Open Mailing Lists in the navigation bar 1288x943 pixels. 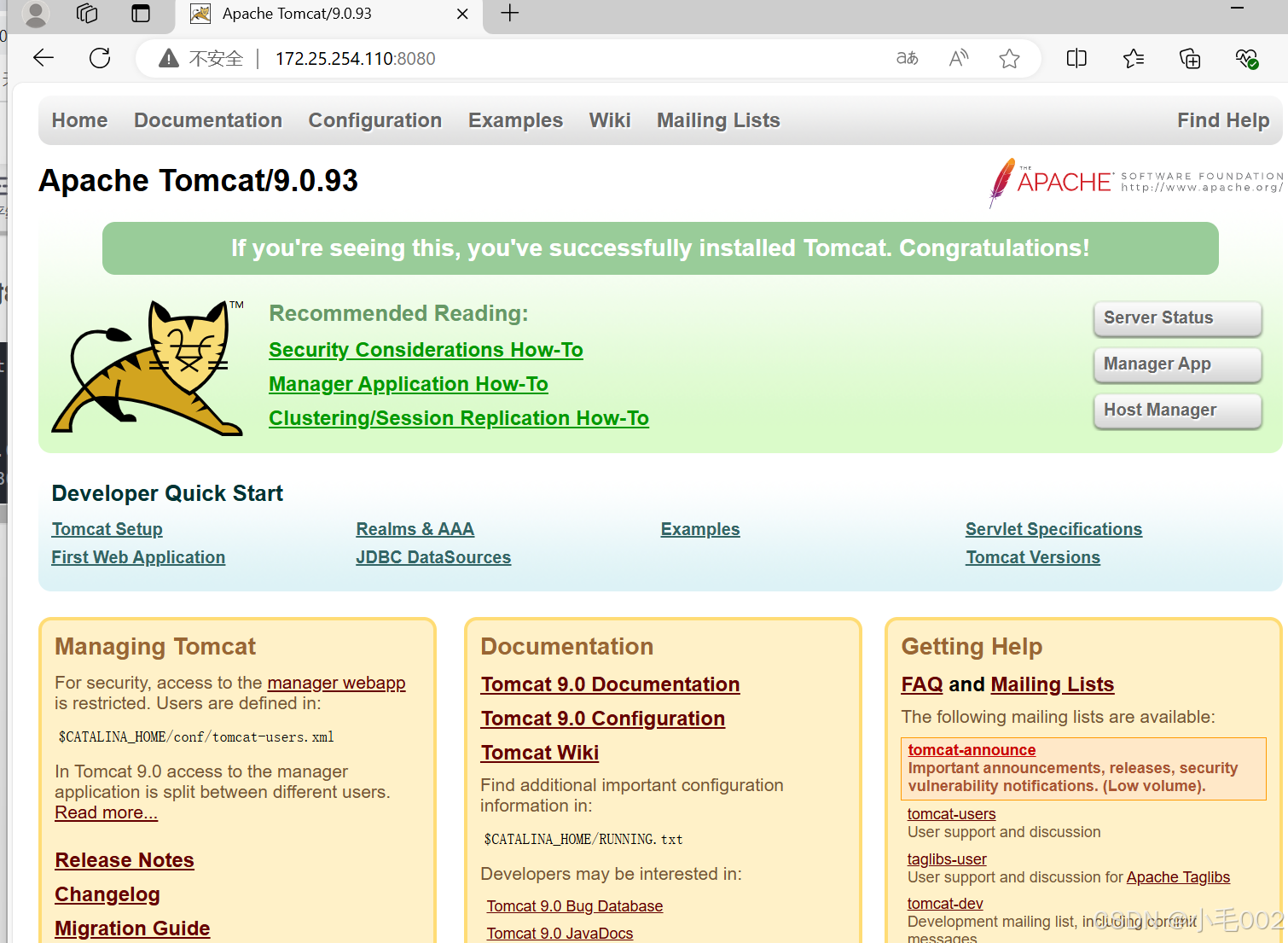pos(718,120)
